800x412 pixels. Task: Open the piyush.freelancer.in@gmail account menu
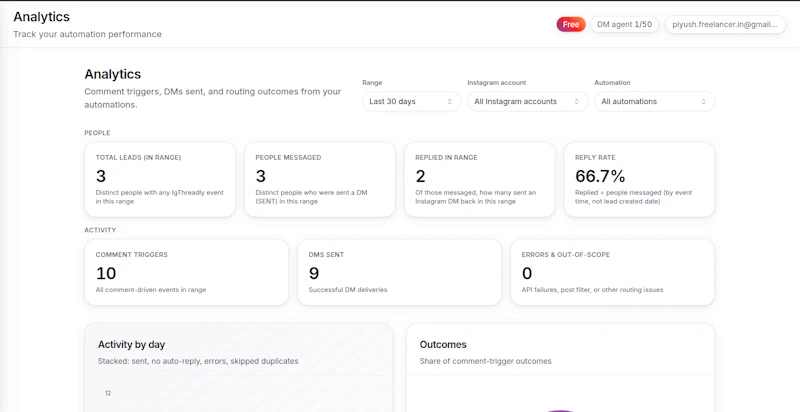[725, 24]
